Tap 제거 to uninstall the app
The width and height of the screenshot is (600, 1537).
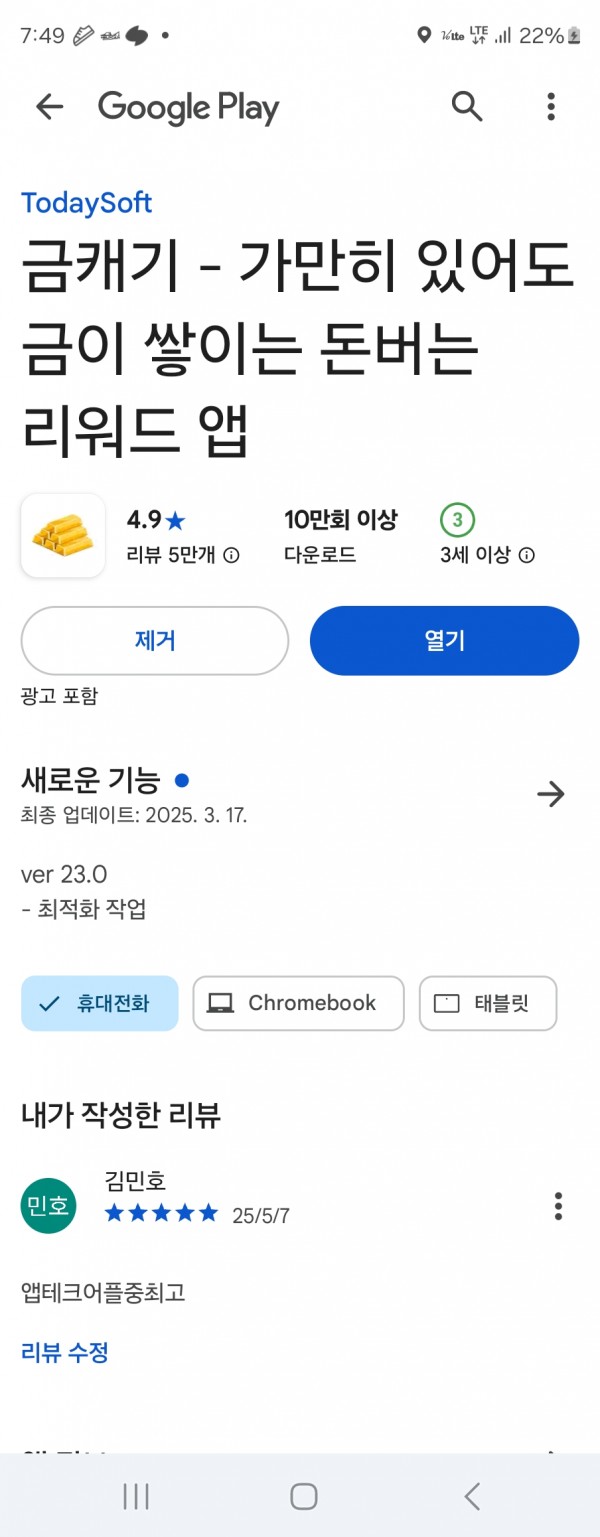pos(155,641)
